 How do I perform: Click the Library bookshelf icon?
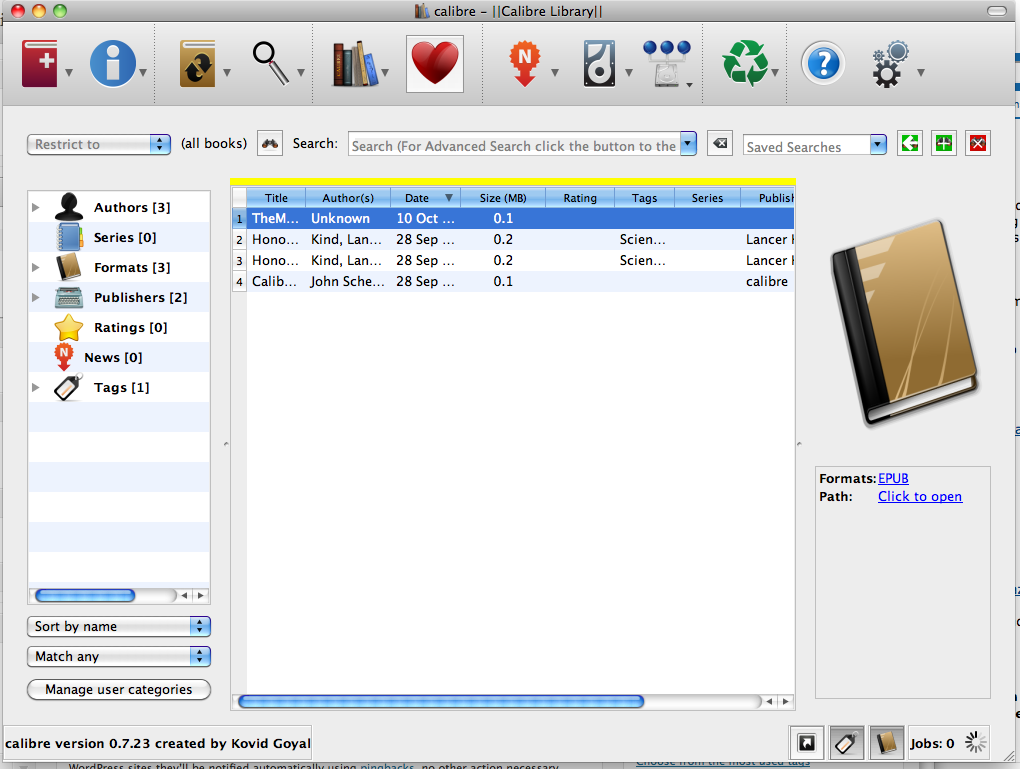tap(355, 64)
